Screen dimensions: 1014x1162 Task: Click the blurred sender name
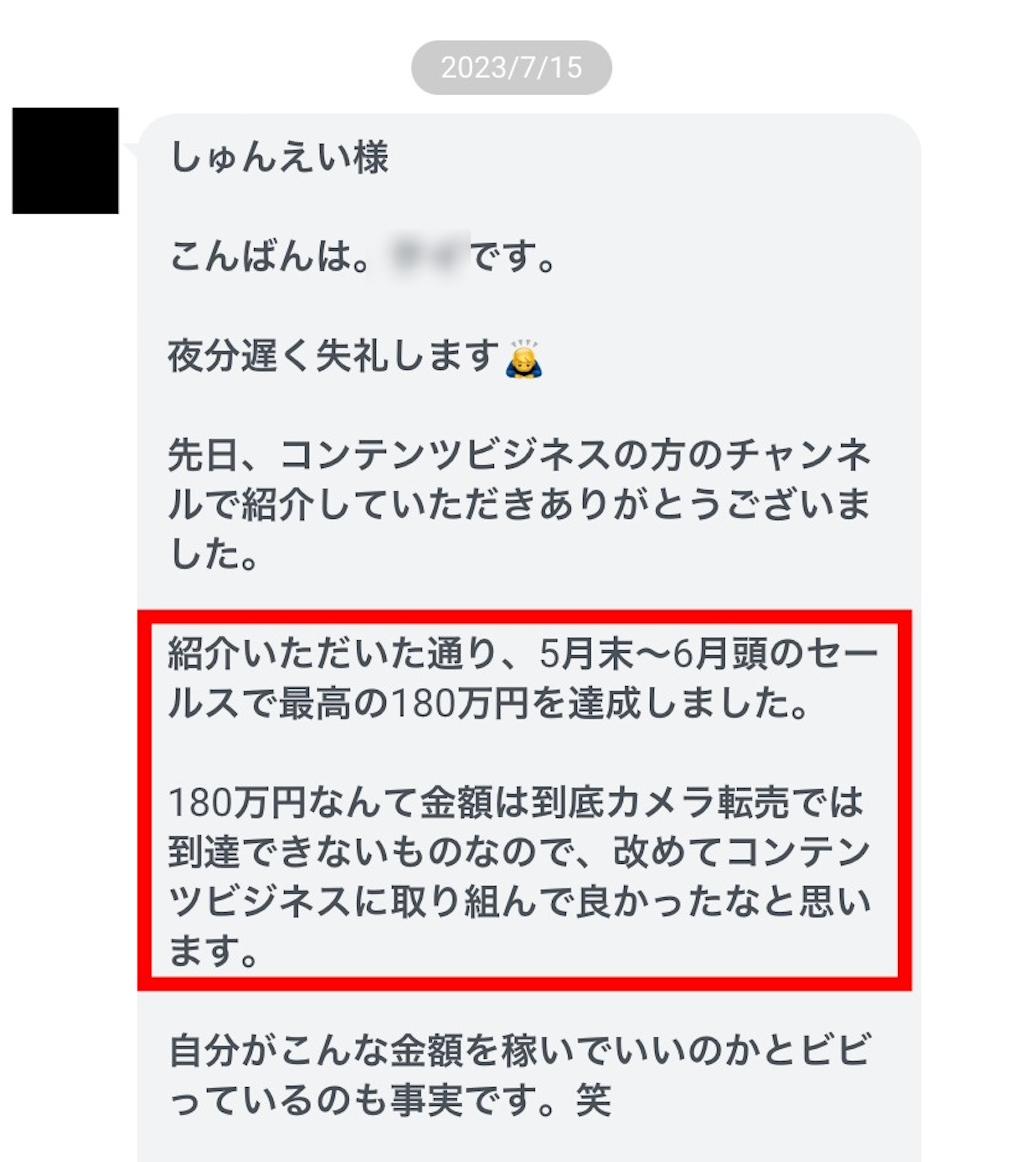point(428,256)
